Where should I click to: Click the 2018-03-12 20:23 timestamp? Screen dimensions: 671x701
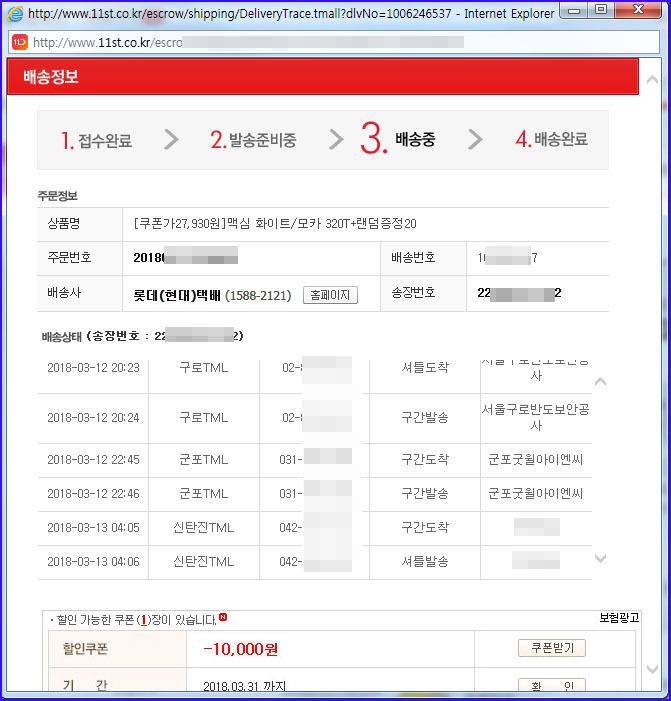[x=93, y=368]
